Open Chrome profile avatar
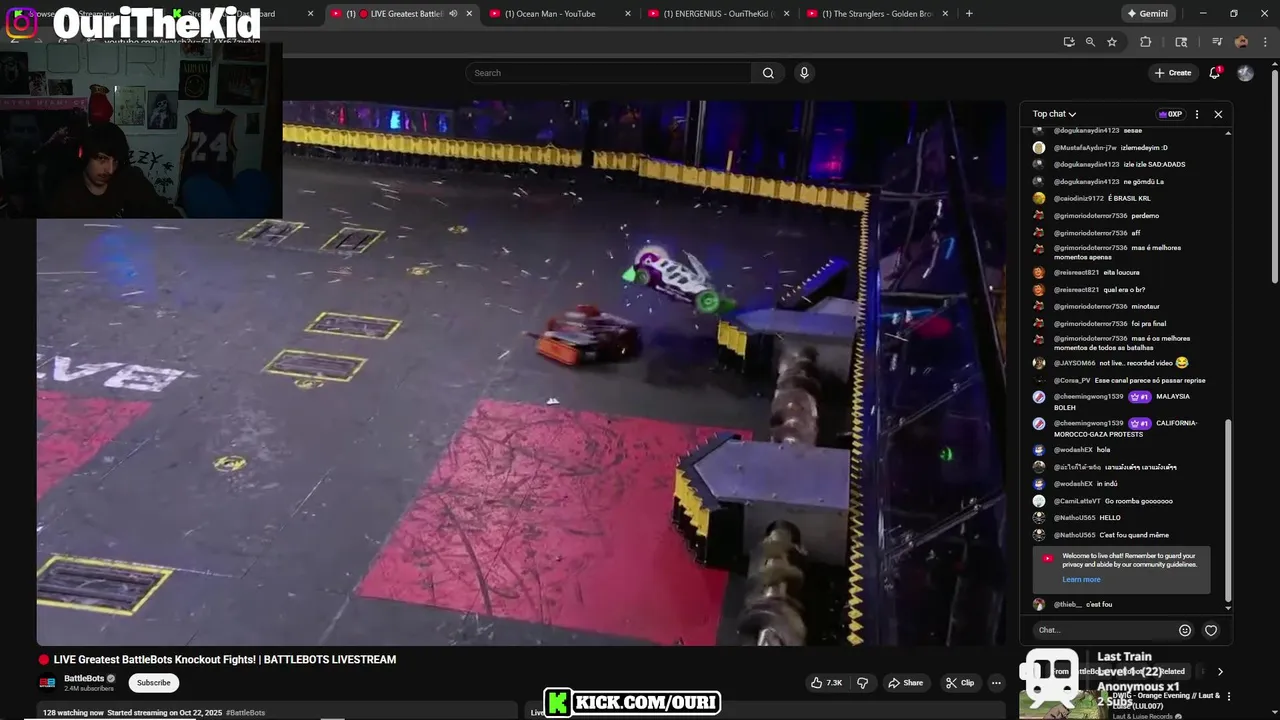Screen dimensions: 1280x720 pyautogui.click(x=1241, y=42)
